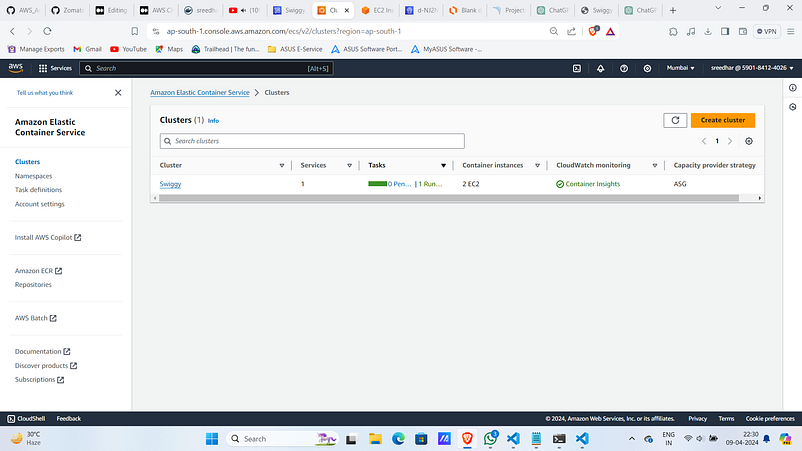802x451 pixels.
Task: Sort by the Services column arrow
Action: coord(349,166)
